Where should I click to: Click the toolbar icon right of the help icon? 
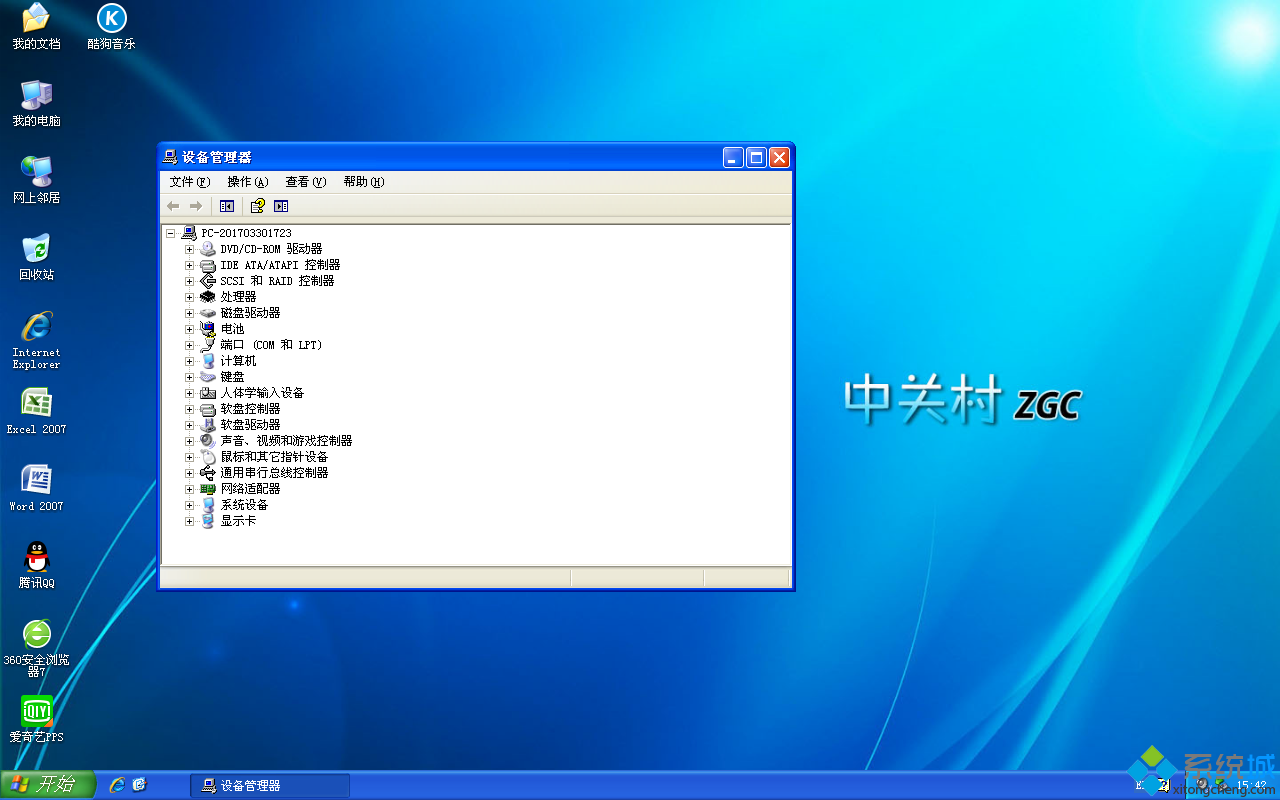click(281, 206)
